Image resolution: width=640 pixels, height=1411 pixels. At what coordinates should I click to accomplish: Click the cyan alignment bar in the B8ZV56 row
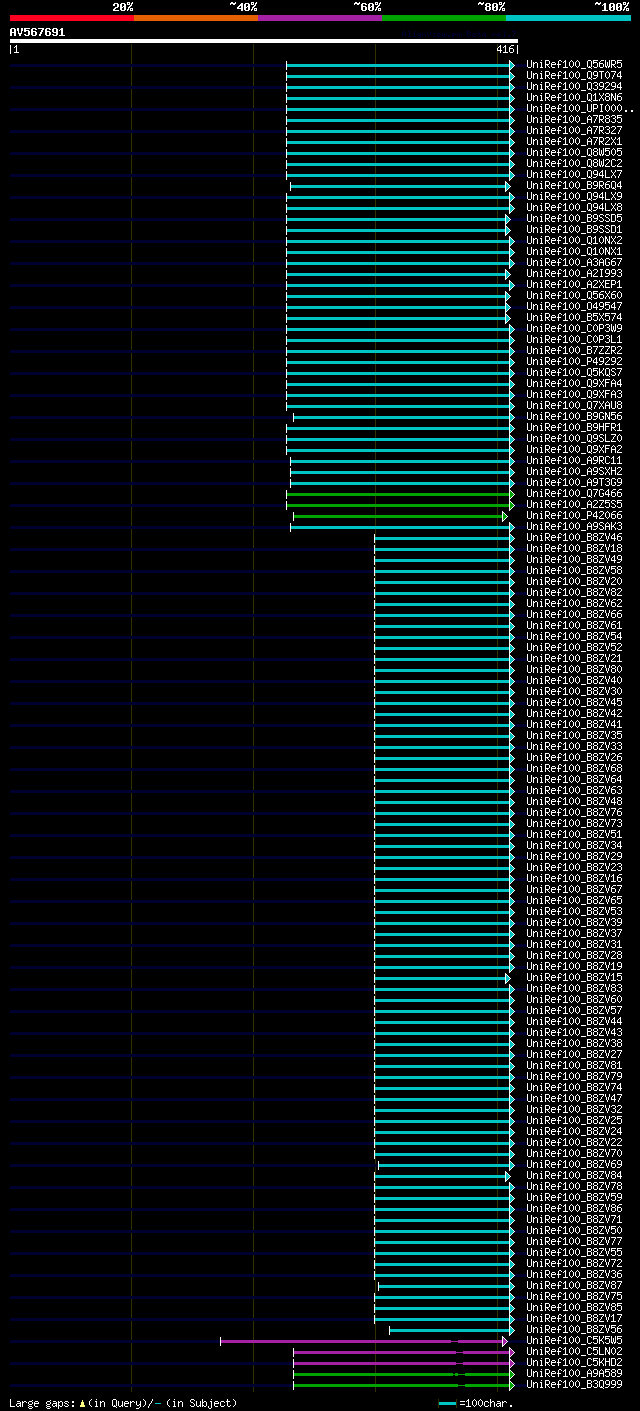(x=452, y=1330)
